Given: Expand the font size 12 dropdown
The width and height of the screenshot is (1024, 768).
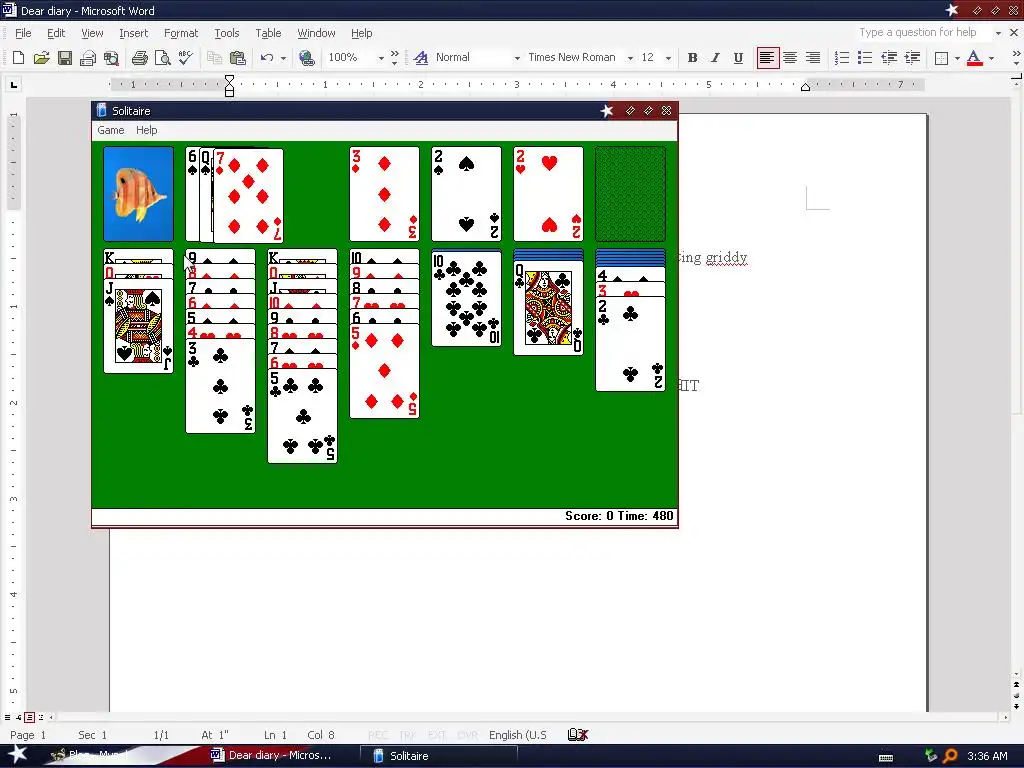Looking at the screenshot, I should (668, 57).
